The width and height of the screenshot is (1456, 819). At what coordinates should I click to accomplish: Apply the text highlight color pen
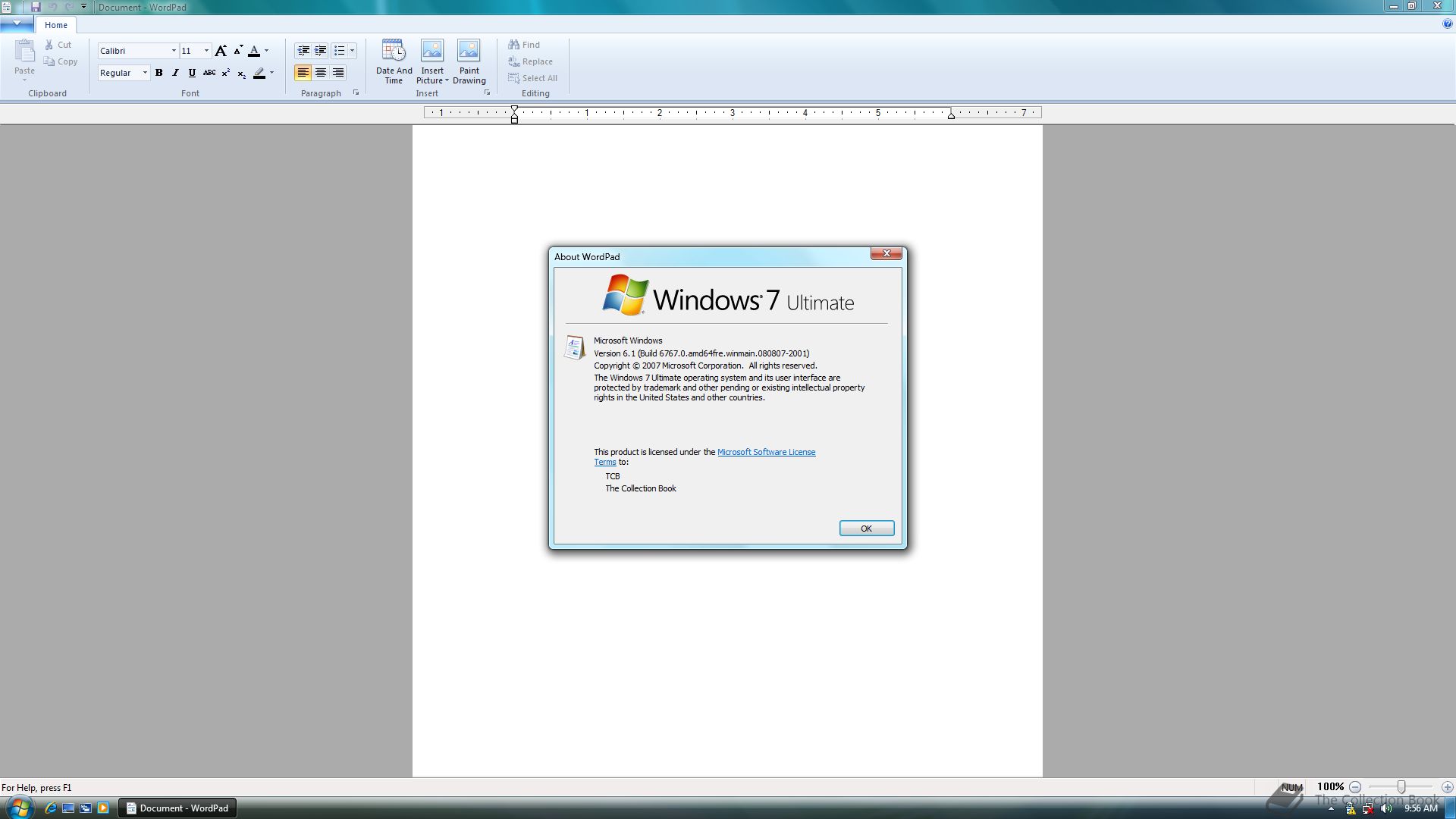[x=259, y=73]
